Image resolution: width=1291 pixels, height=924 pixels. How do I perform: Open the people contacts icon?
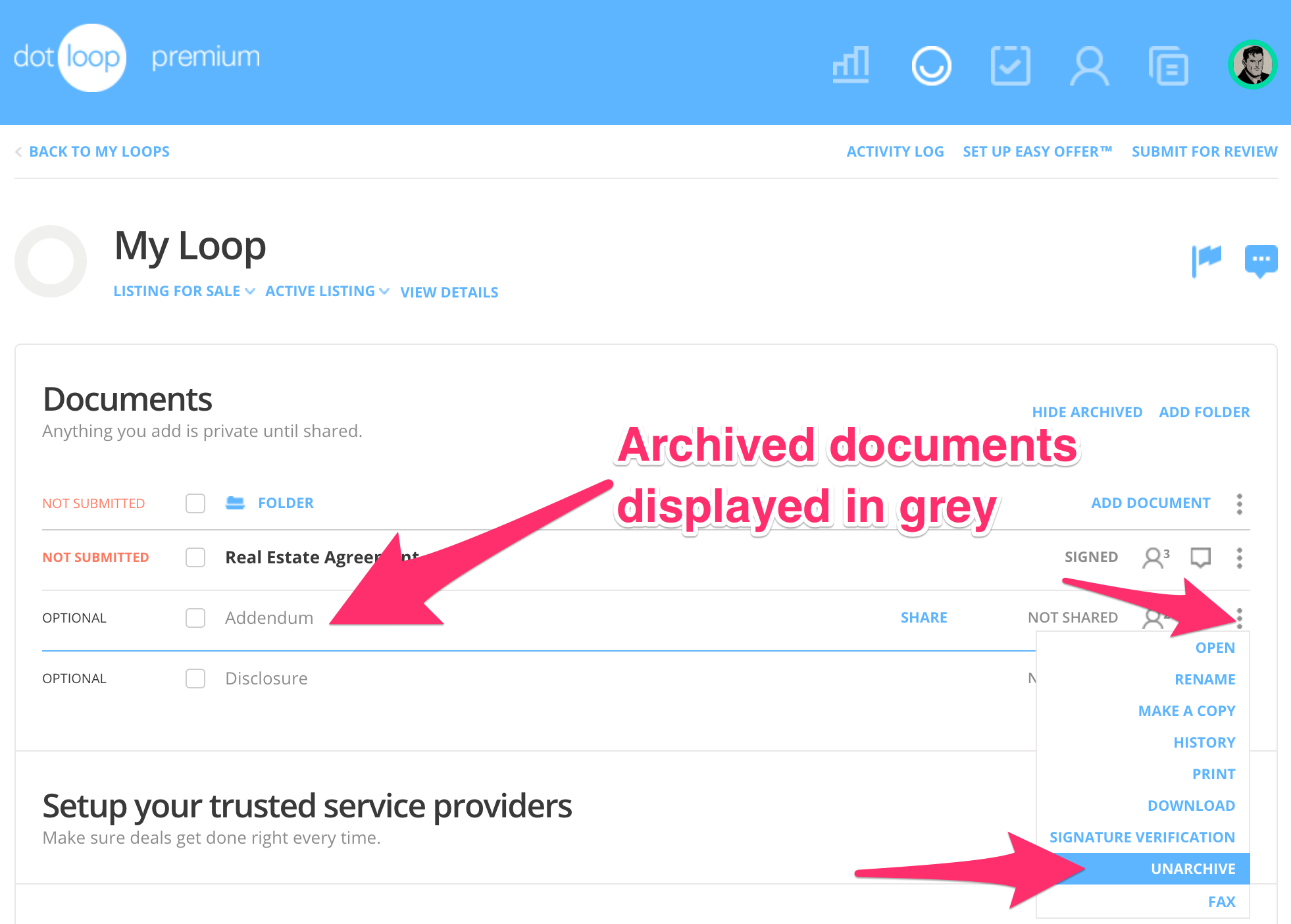click(1089, 65)
